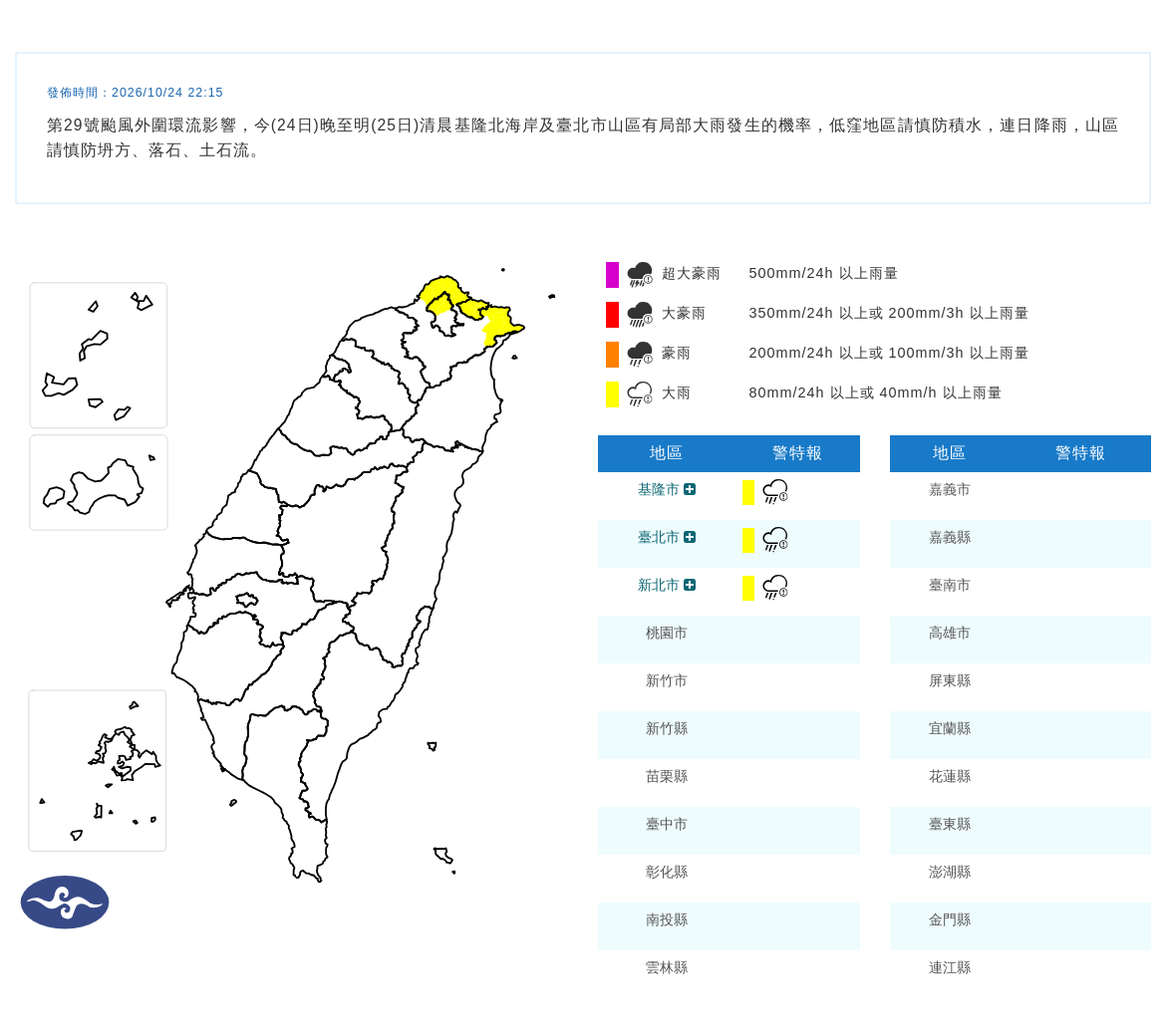Click the 發佈時間 2026/10/24 22:15 timestamp

[135, 93]
